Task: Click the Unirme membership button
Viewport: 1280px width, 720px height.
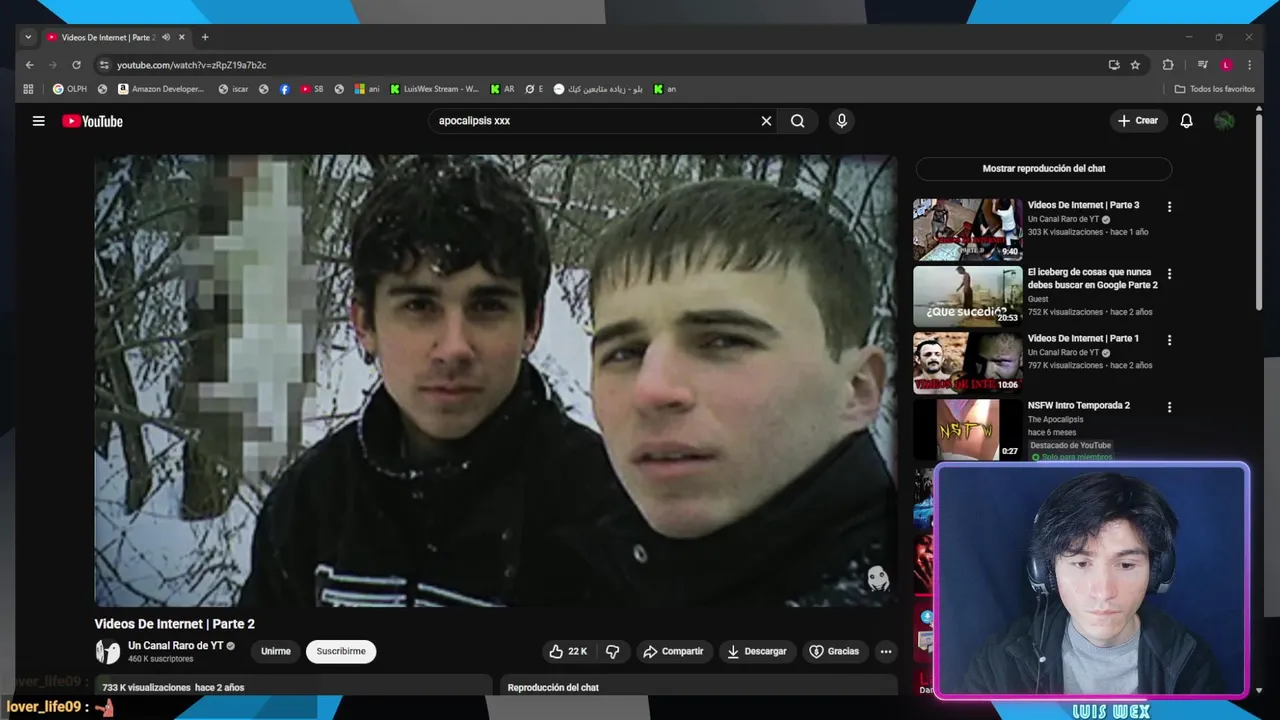Action: pyautogui.click(x=276, y=651)
